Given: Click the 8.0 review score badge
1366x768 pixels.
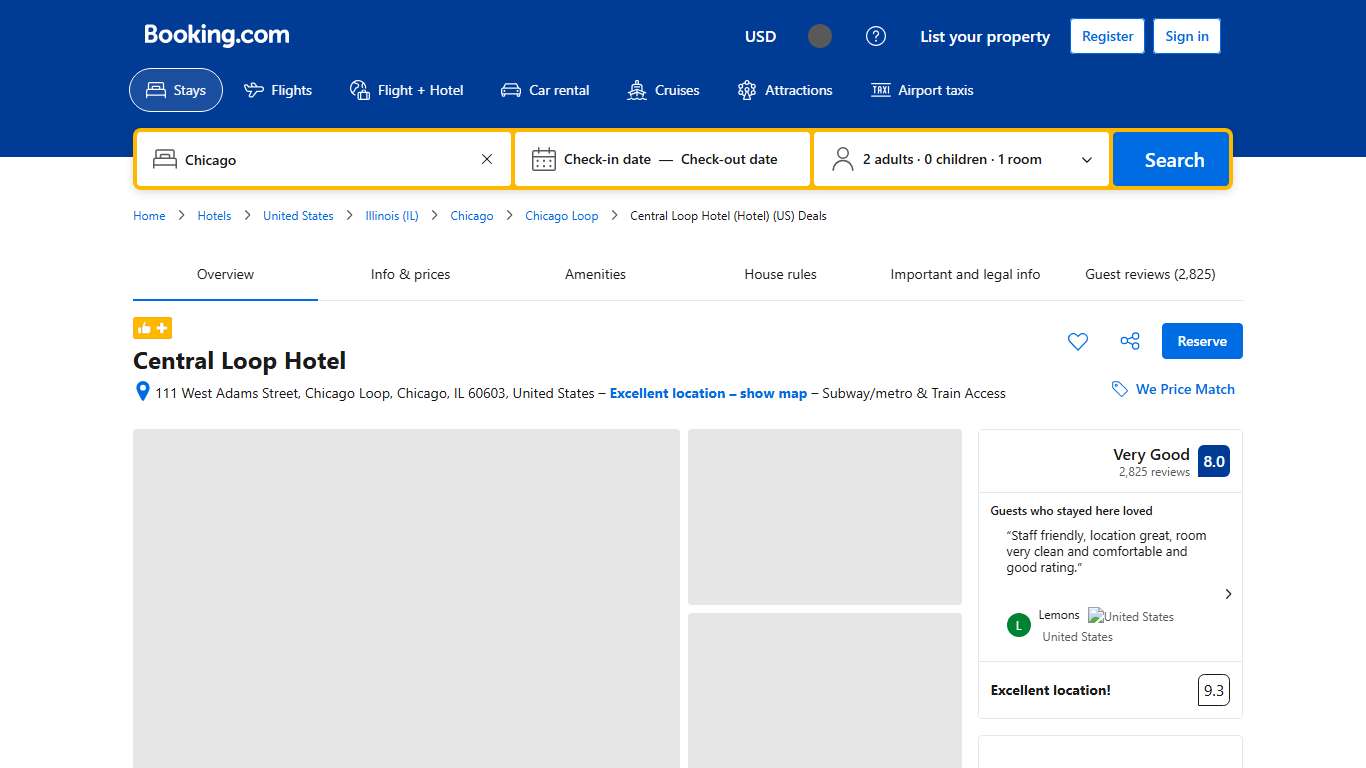Looking at the screenshot, I should [x=1213, y=461].
